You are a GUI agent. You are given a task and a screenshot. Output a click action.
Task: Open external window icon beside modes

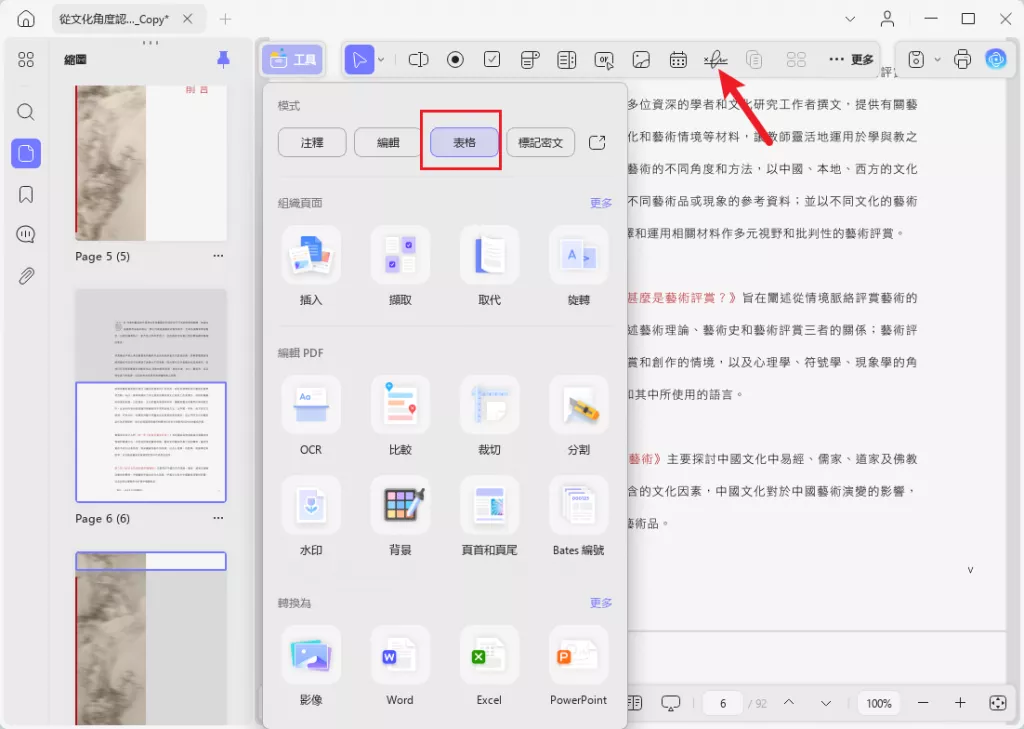[x=597, y=142]
